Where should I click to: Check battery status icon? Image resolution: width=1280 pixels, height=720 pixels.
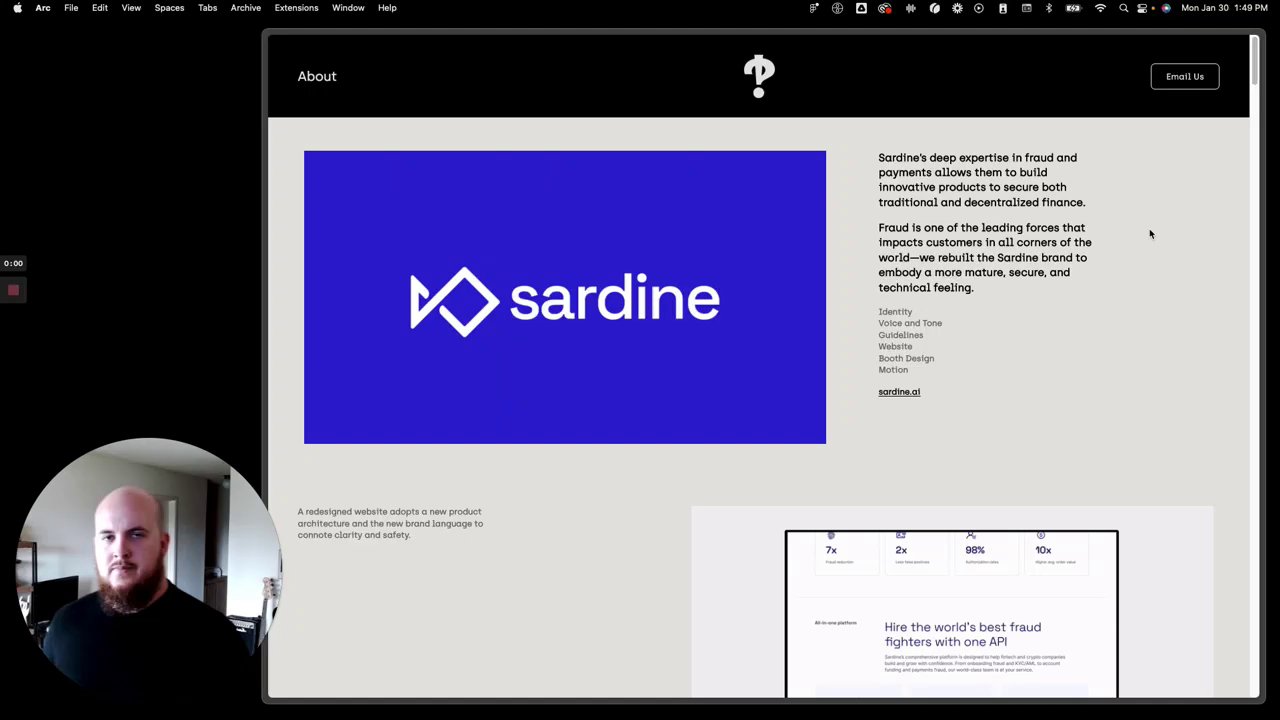(x=1074, y=8)
